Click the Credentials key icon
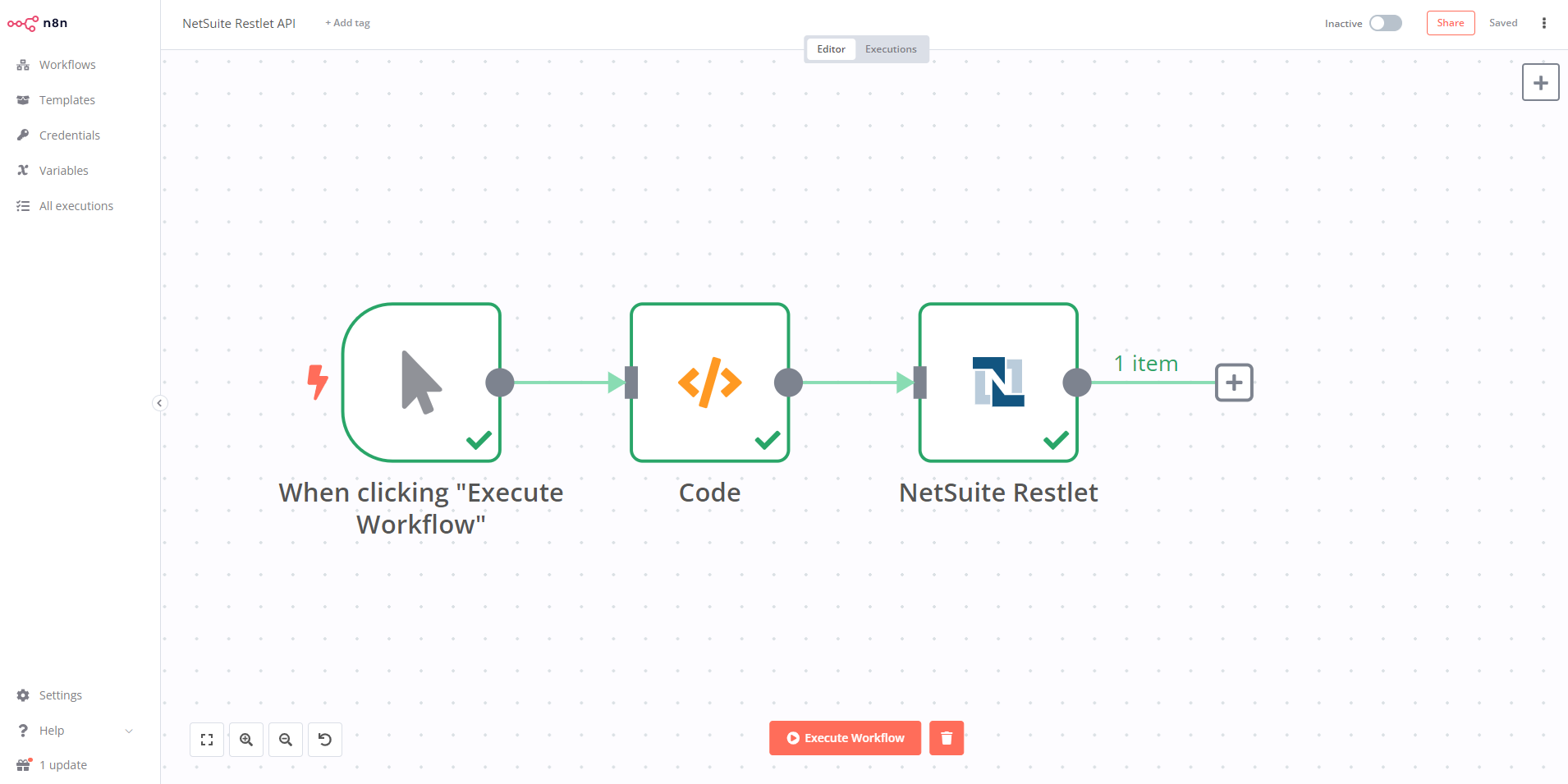1568x784 pixels. pos(23,135)
